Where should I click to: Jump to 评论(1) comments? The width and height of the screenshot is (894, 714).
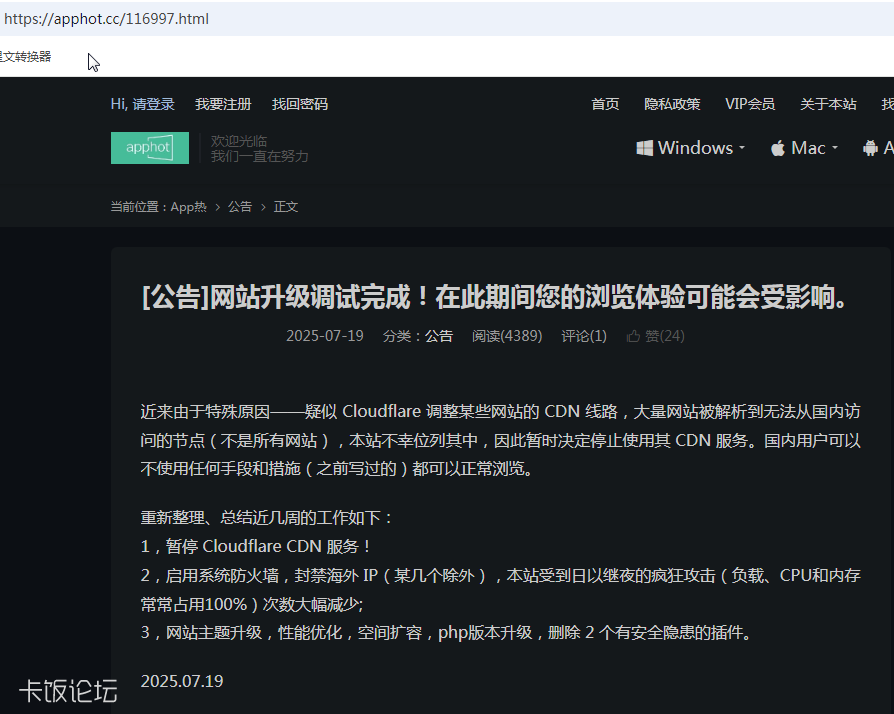point(584,336)
